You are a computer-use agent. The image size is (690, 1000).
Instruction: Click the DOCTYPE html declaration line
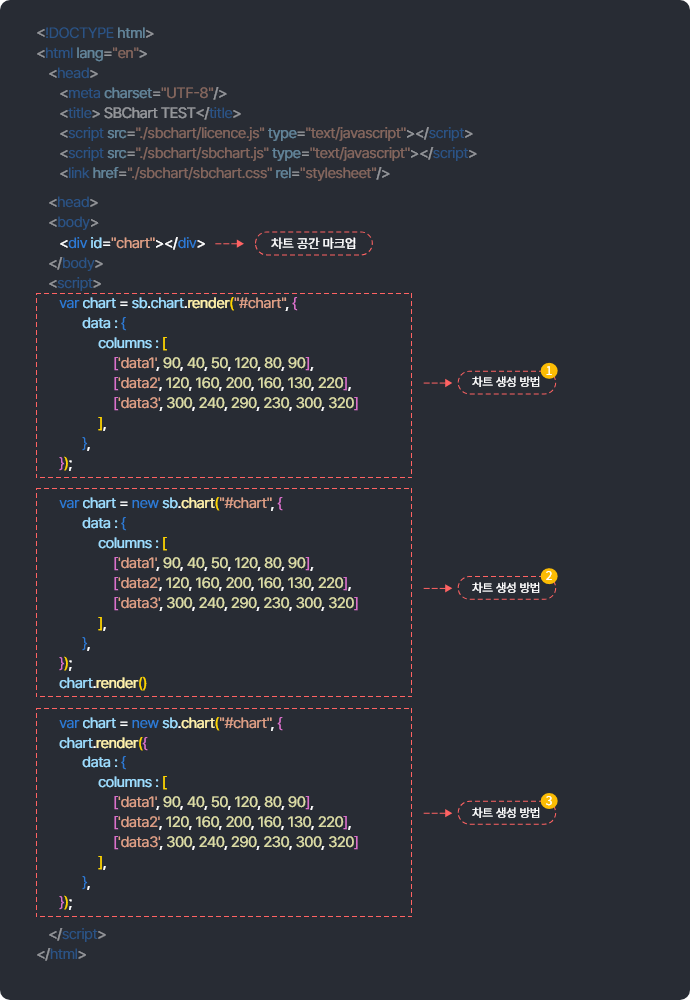pyautogui.click(x=95, y=33)
